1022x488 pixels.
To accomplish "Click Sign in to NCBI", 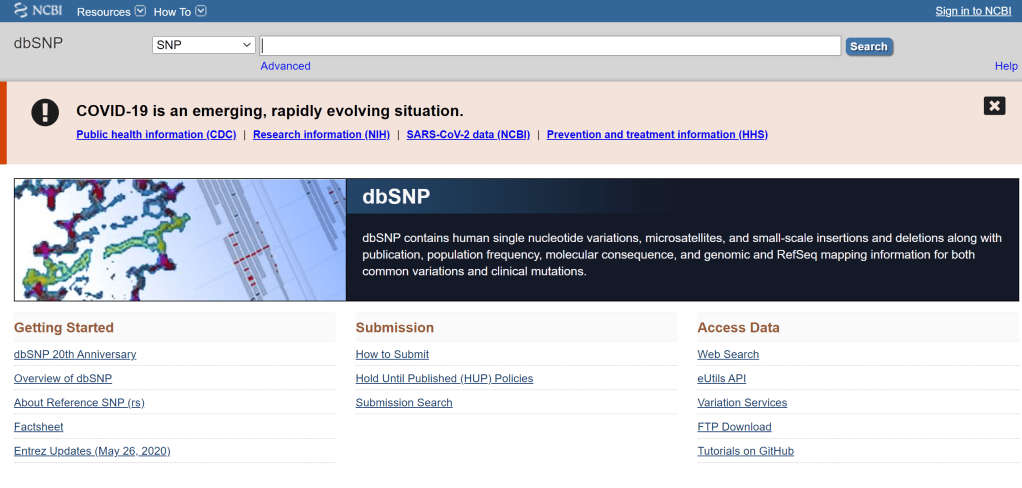I will pos(972,11).
